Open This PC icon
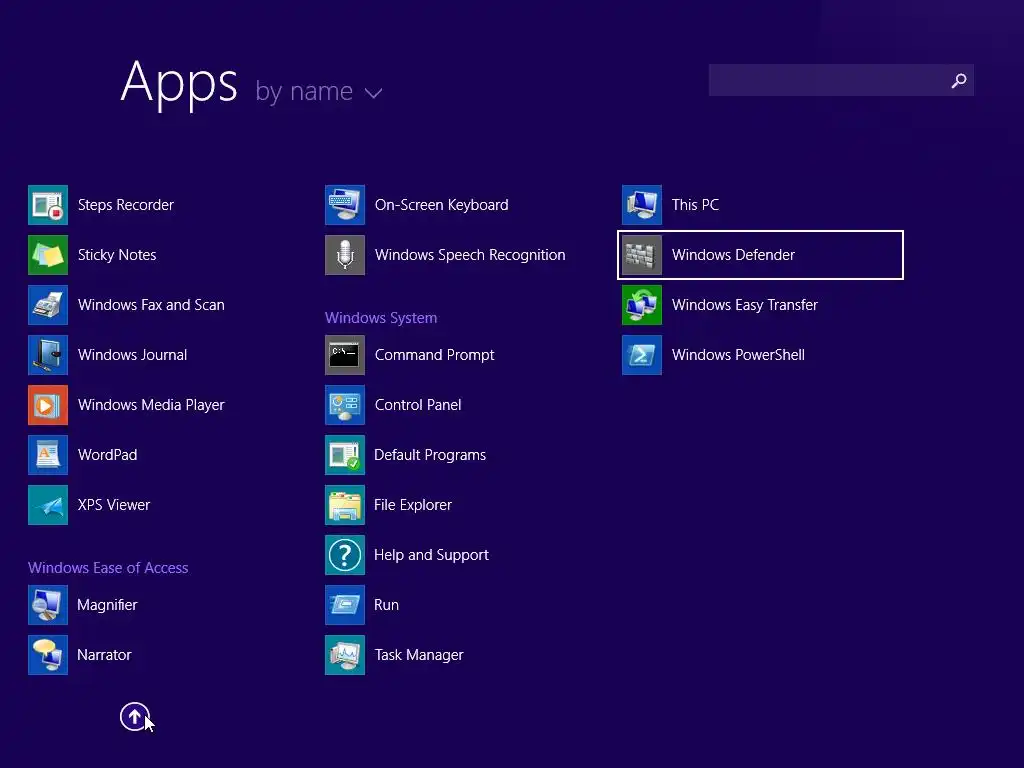 pos(642,205)
